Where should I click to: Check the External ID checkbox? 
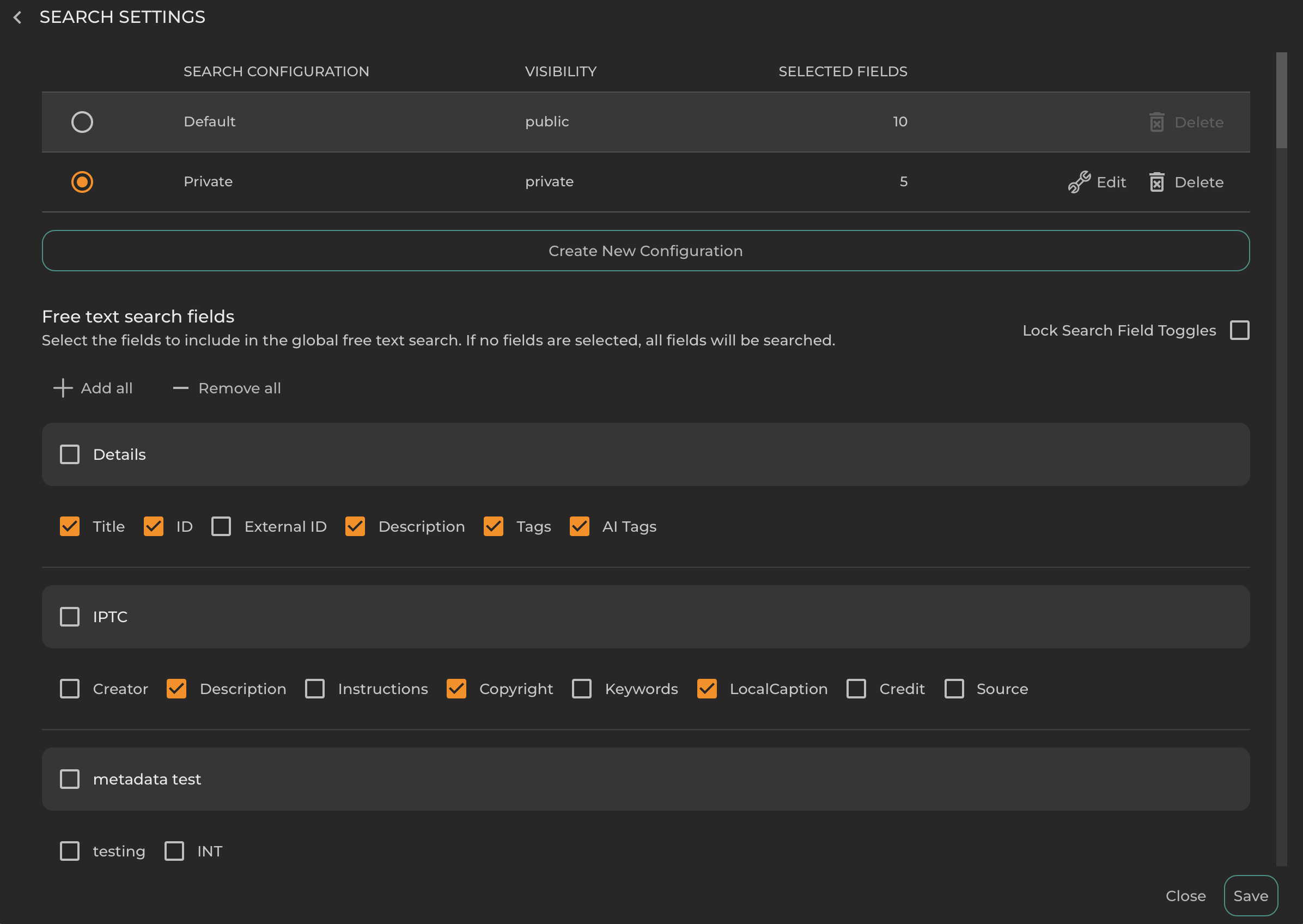click(x=221, y=526)
